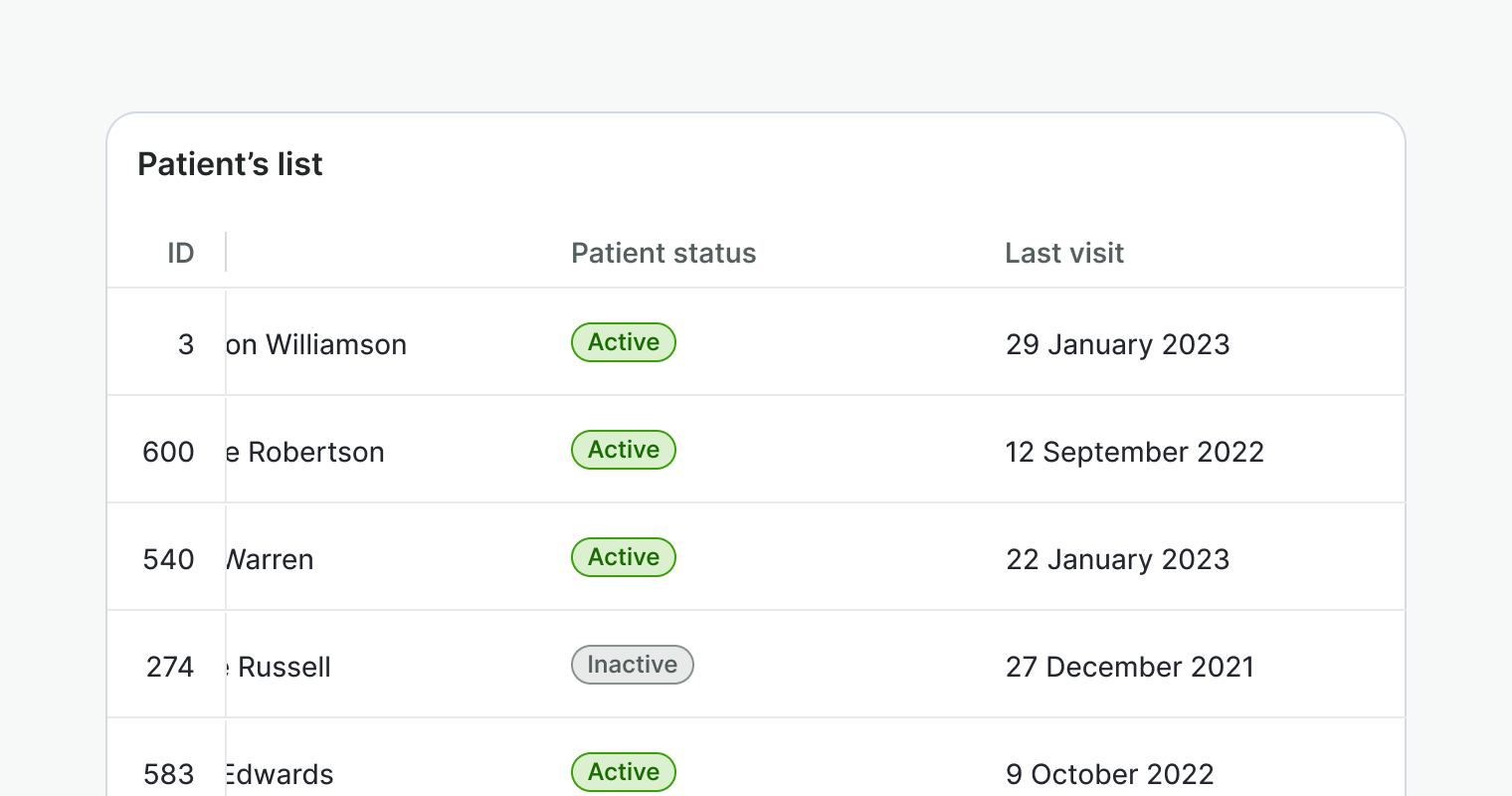Open the Warren patient name
1512x796 pixels.
point(271,559)
